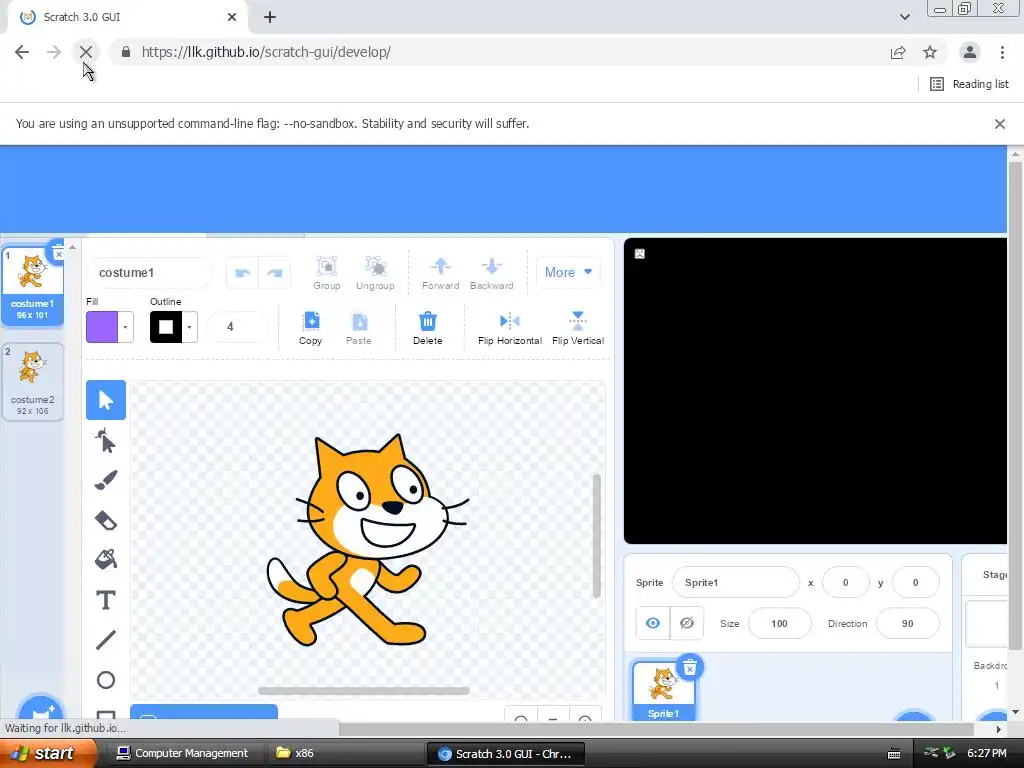Click the sprite Size field
Screen dimensions: 1024x768
(x=779, y=623)
